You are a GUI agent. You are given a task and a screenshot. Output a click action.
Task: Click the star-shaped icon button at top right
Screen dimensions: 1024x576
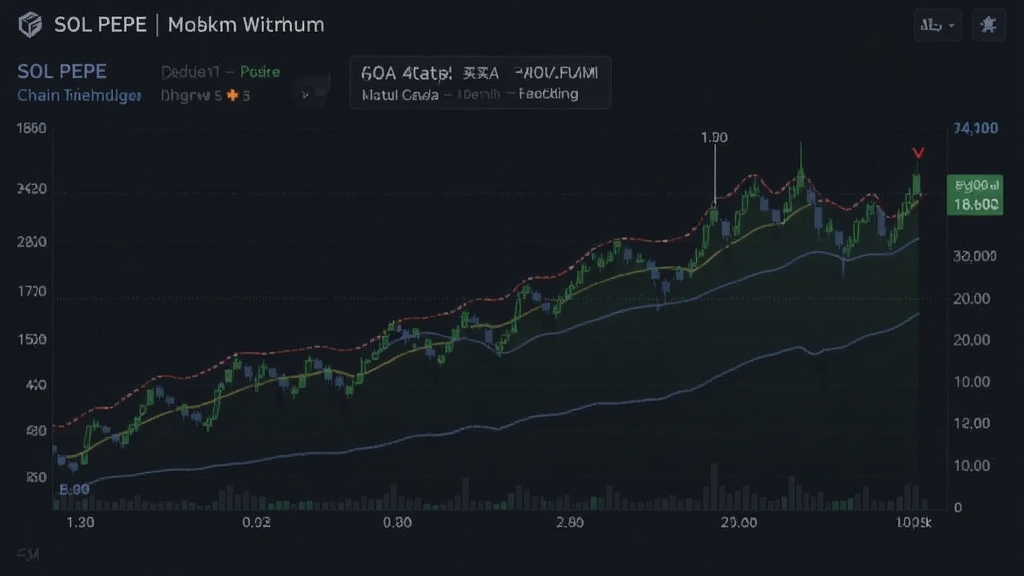988,25
